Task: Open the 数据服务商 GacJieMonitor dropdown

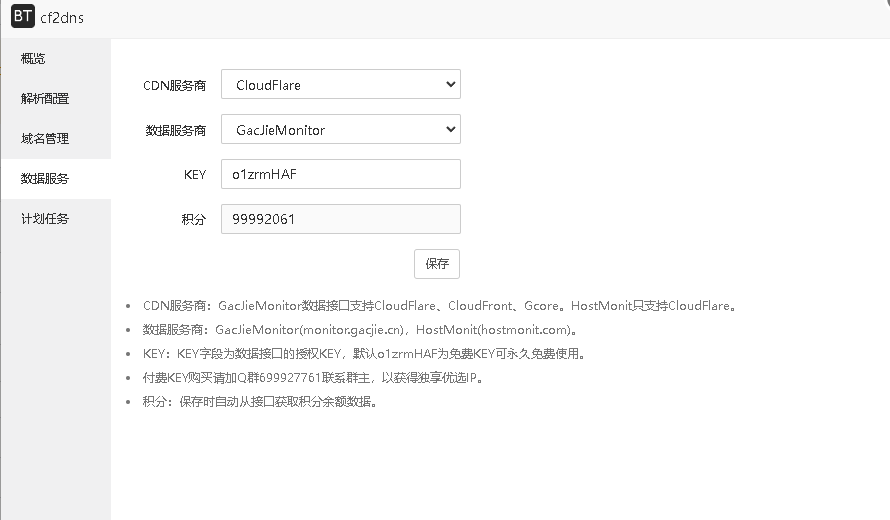Action: coord(340,130)
